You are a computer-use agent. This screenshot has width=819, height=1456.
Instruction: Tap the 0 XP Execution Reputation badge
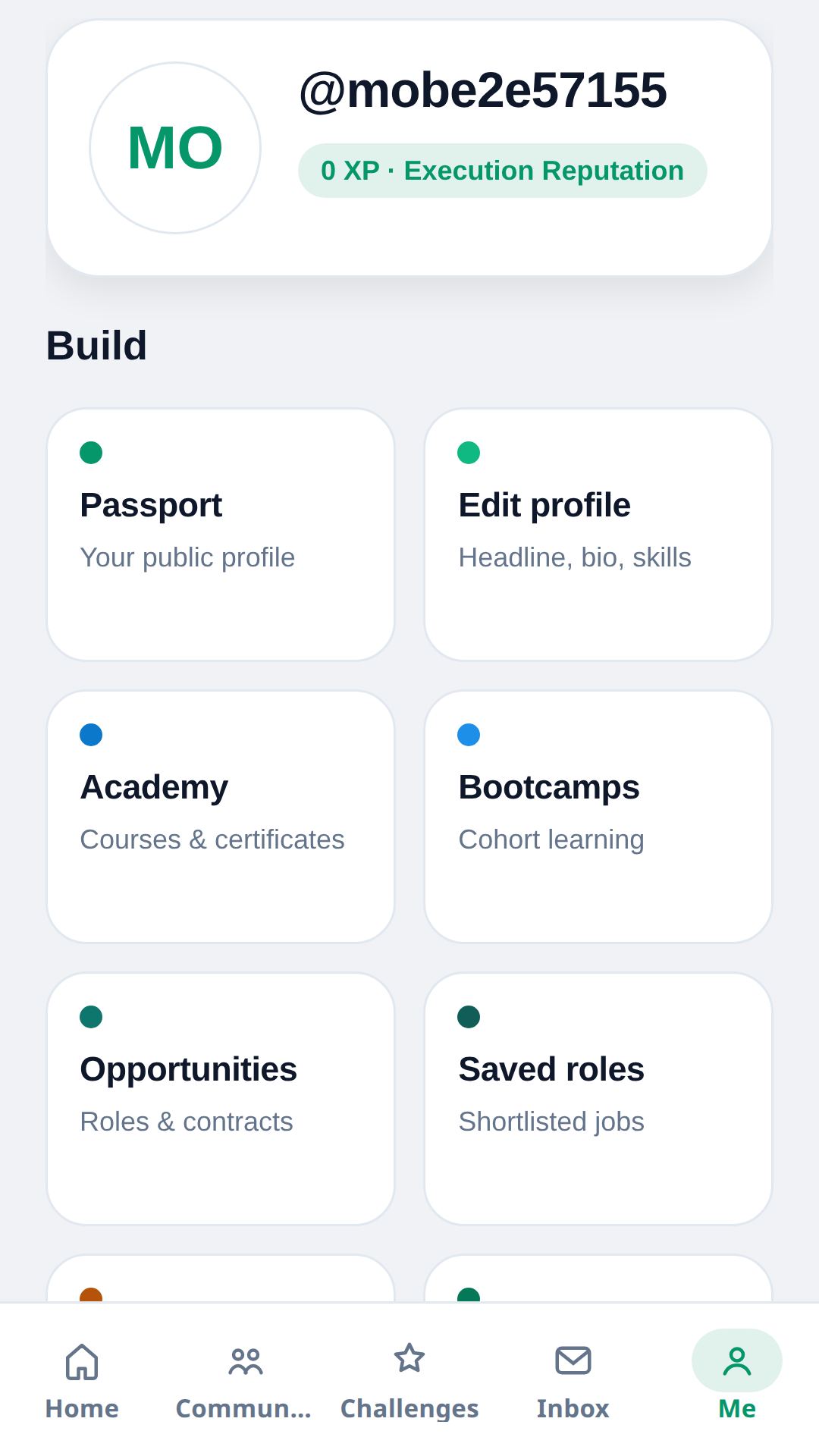pyautogui.click(x=503, y=171)
